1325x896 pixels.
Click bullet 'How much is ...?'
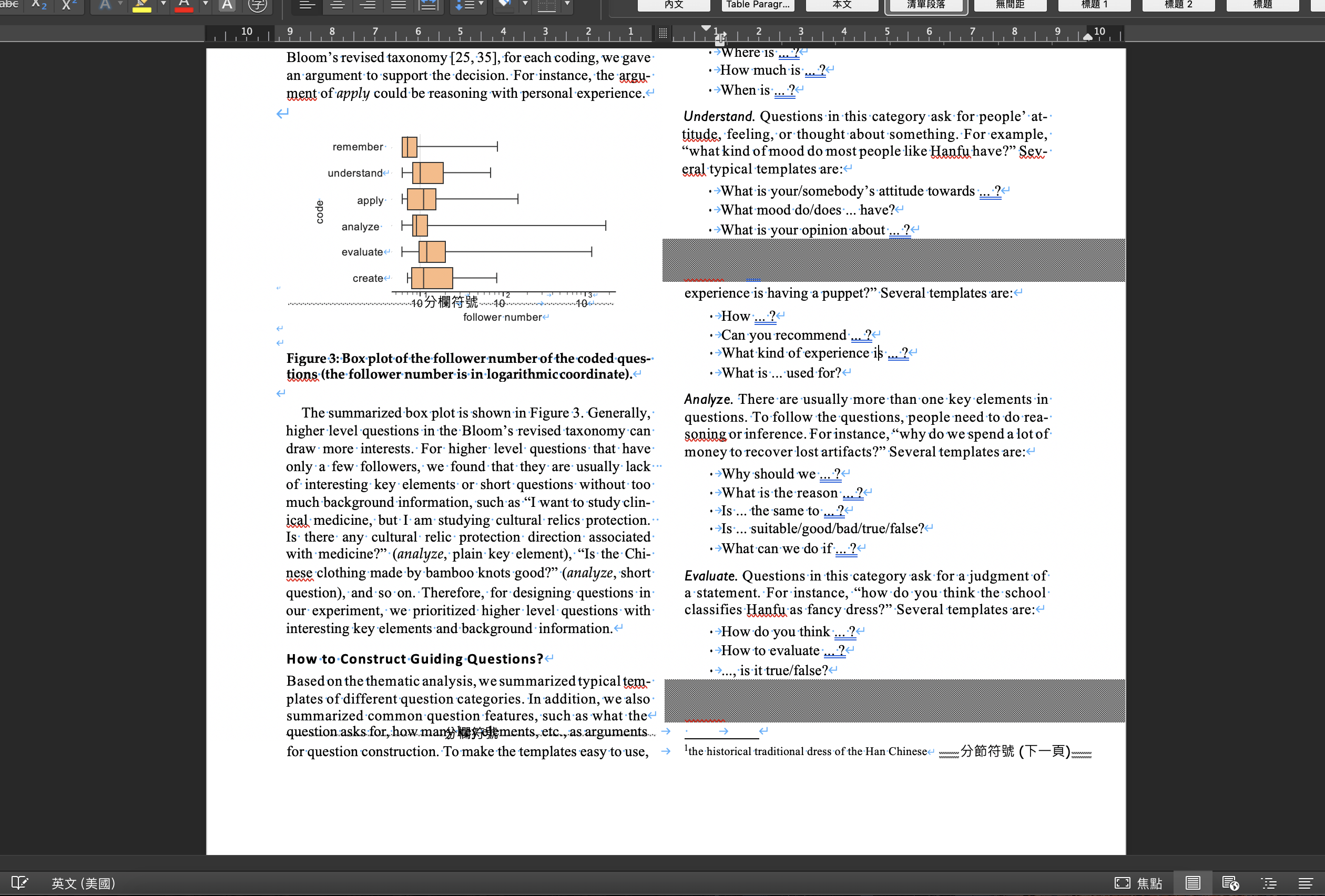772,70
